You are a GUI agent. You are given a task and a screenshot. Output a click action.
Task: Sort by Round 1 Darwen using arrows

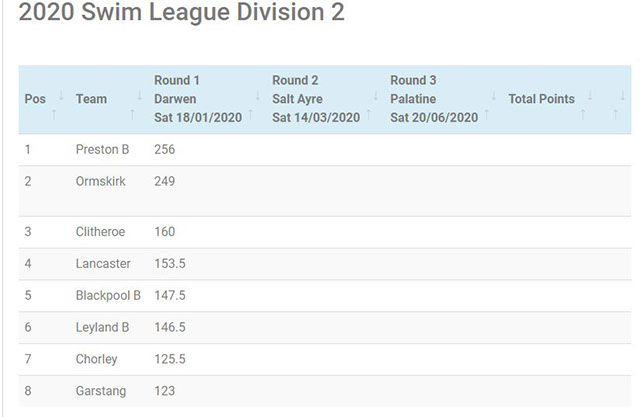coord(253,104)
